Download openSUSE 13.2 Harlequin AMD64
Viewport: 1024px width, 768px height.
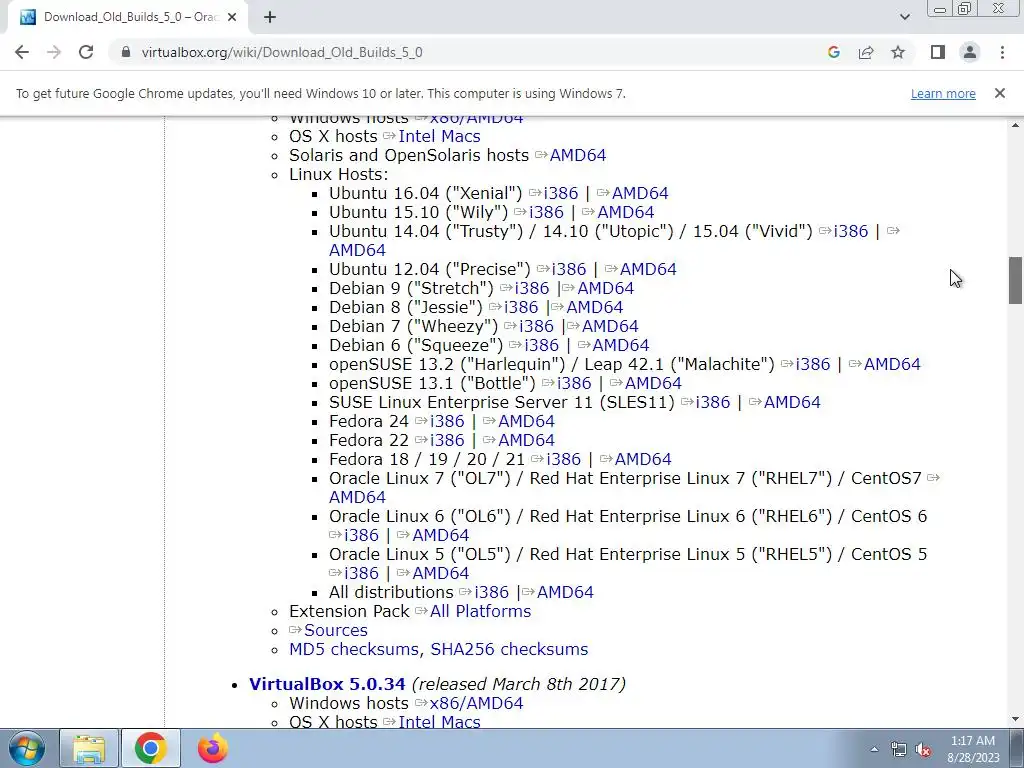coord(892,364)
